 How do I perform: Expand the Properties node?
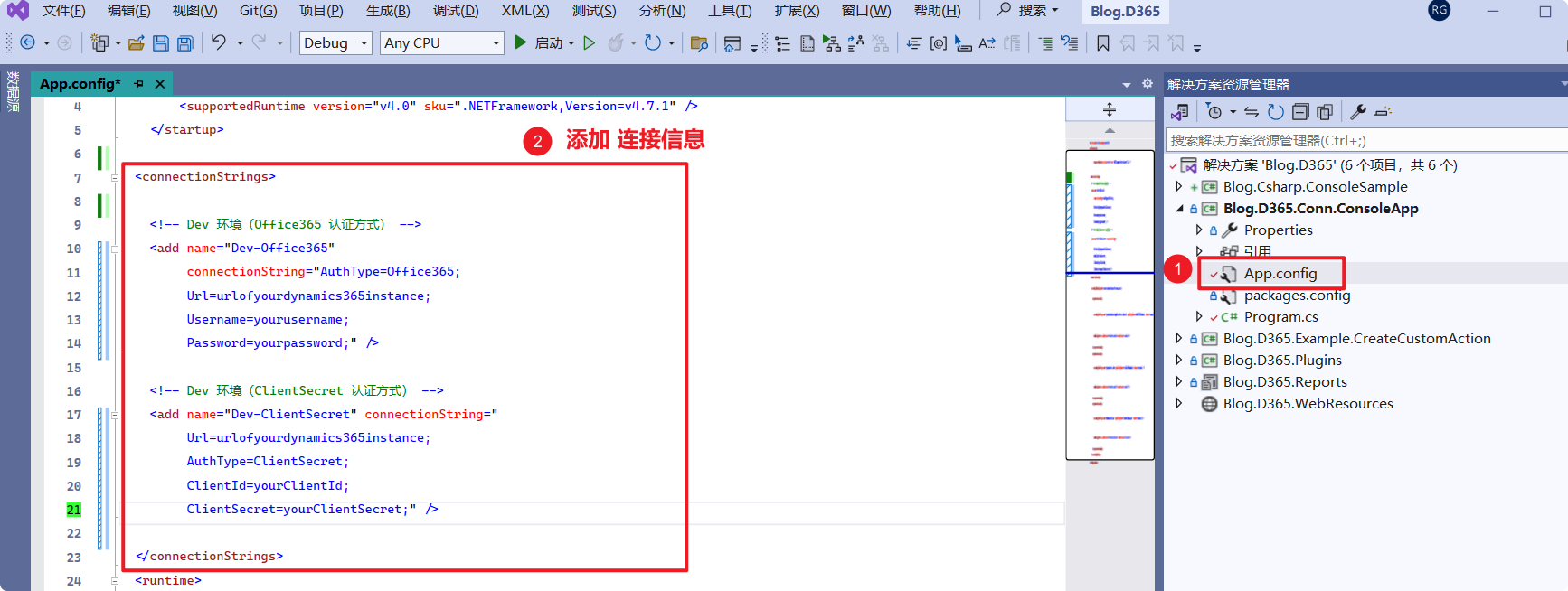pyautogui.click(x=1199, y=230)
